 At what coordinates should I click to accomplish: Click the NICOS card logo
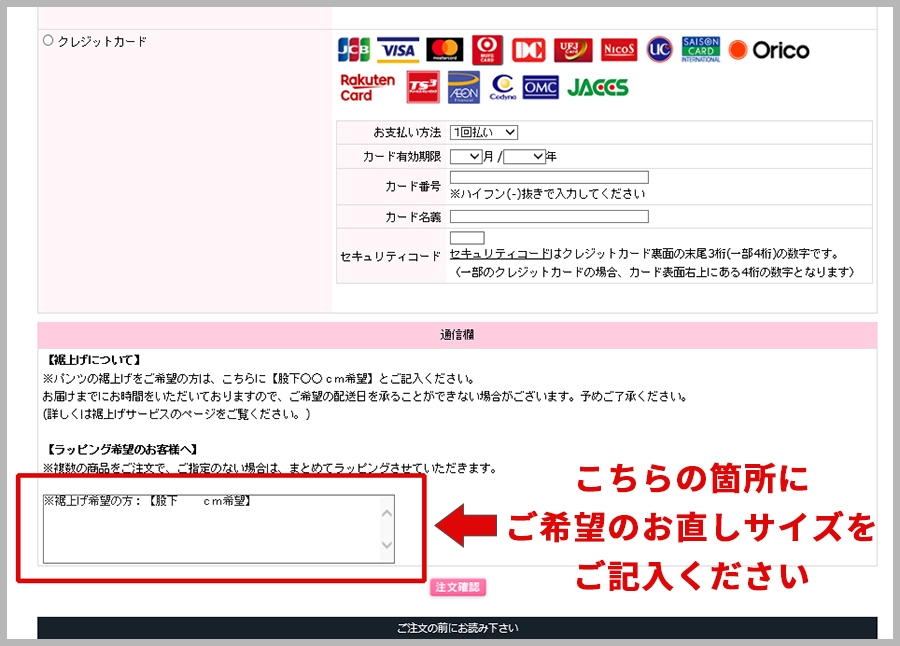click(619, 50)
